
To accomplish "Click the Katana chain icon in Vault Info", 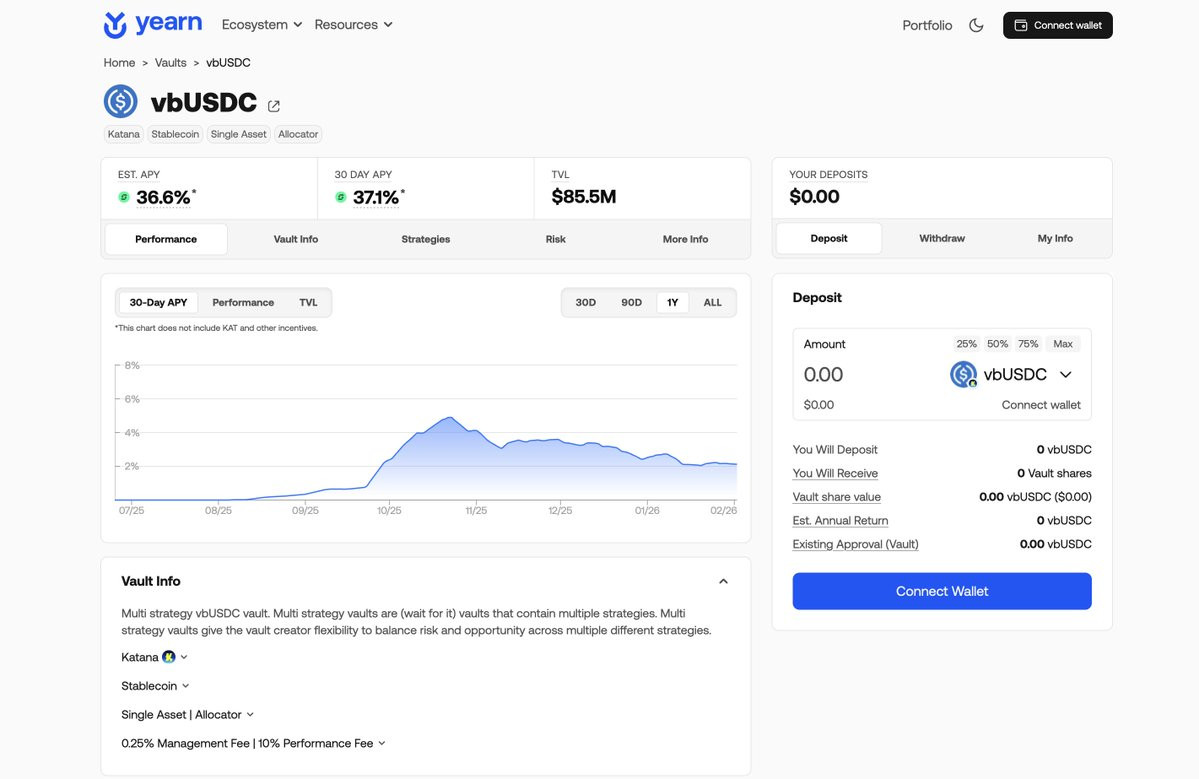I will [x=168, y=657].
